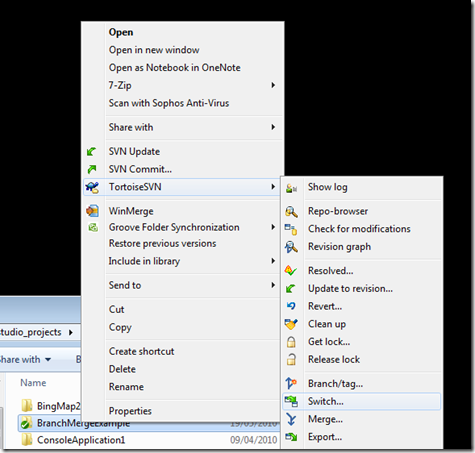Click the green SVN Update arrow icon
The height and width of the screenshot is (453, 475).
coord(91,152)
